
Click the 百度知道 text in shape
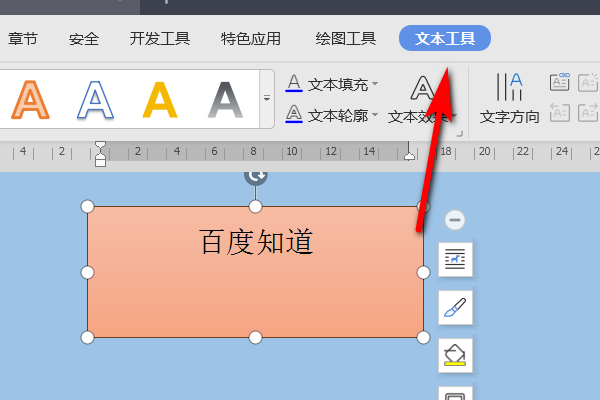(x=256, y=242)
